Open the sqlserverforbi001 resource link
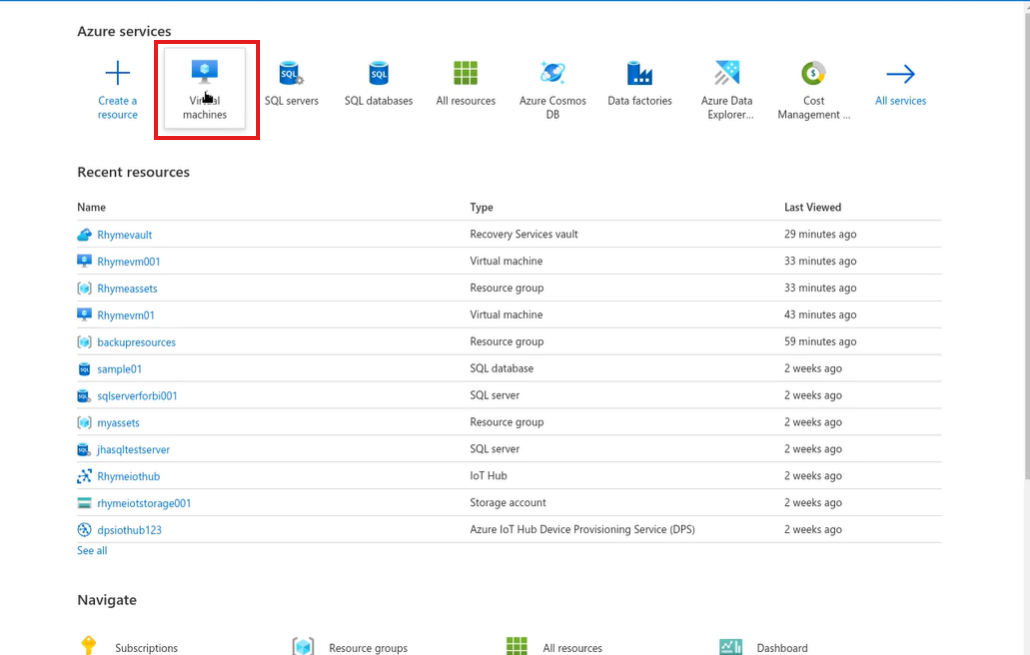The width and height of the screenshot is (1030, 655). [x=137, y=396]
